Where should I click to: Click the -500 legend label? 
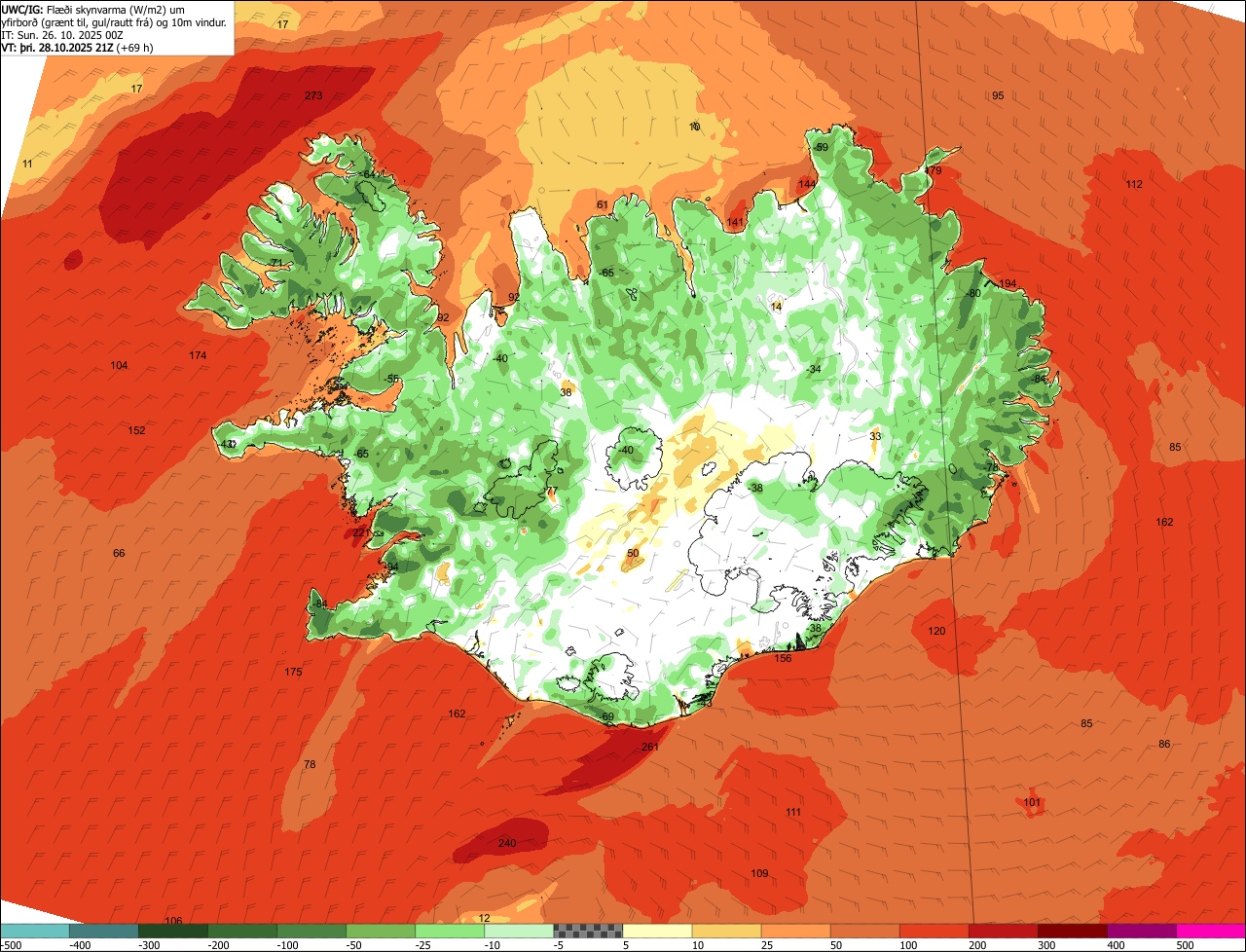tap(12, 945)
